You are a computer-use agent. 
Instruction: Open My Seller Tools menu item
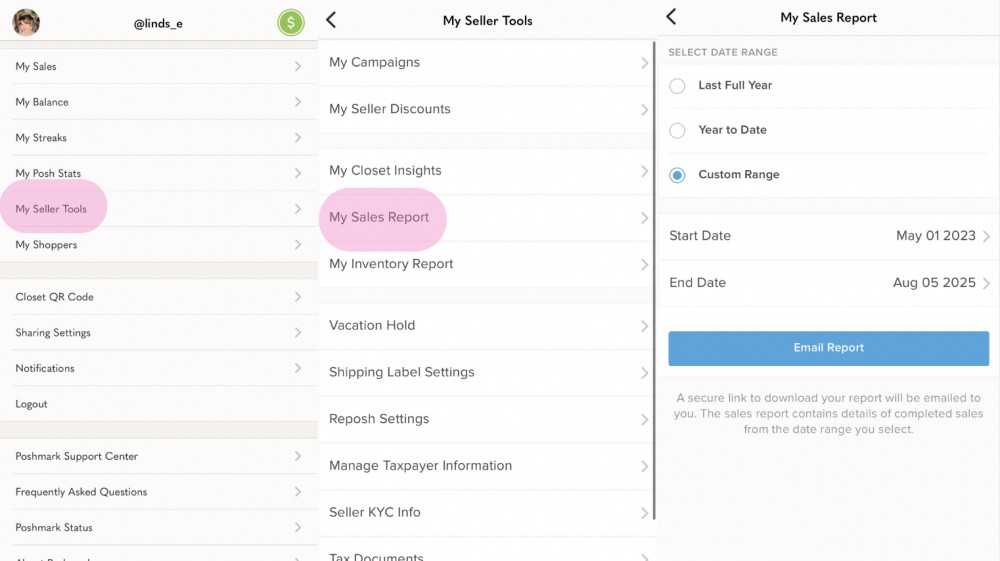point(159,209)
